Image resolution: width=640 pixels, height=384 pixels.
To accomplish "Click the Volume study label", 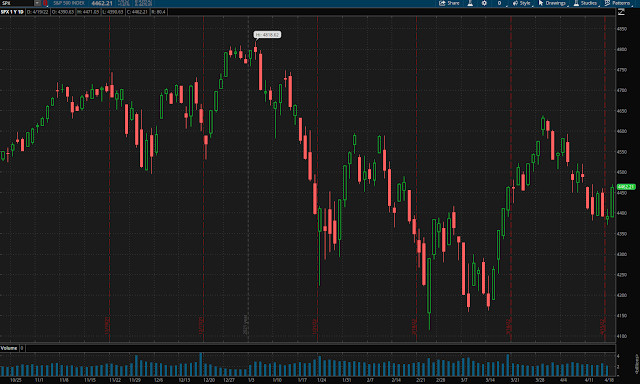I will (x=9, y=348).
